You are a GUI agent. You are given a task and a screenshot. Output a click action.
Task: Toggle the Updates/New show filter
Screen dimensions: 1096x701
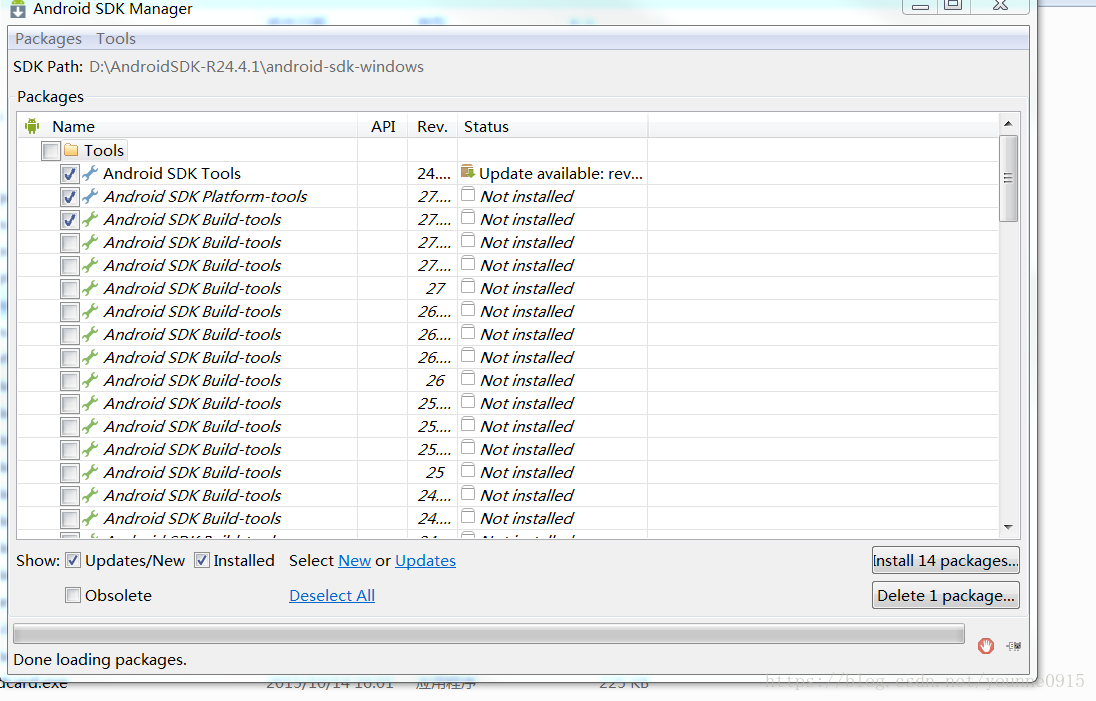point(73,561)
